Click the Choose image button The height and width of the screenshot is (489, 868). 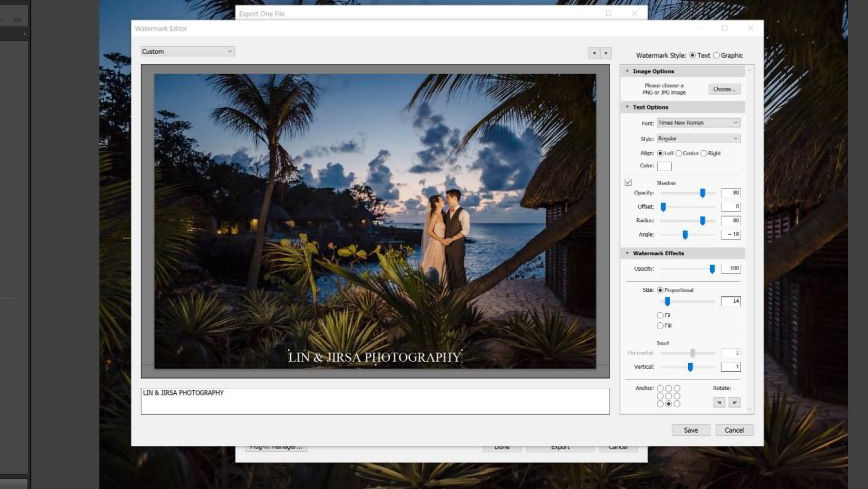724,89
